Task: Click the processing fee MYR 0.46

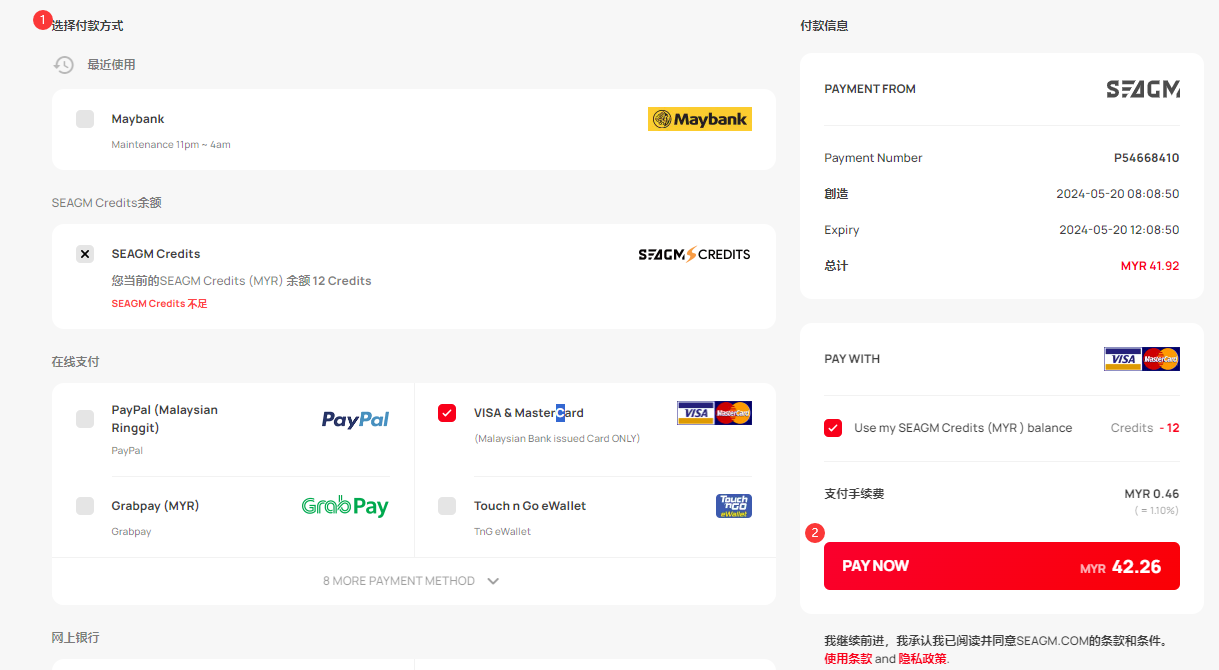Action: [1152, 494]
